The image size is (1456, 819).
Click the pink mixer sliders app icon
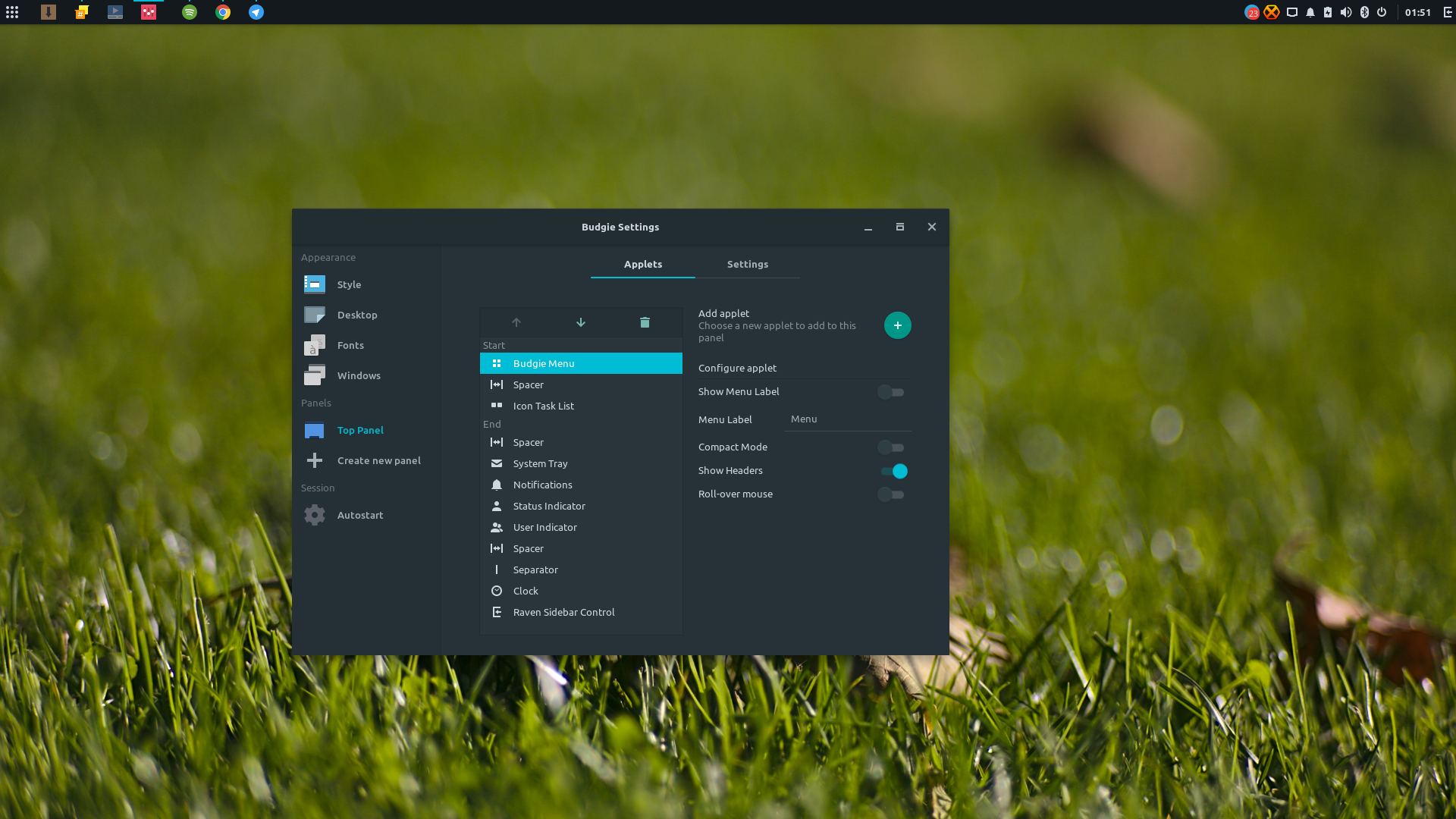(x=149, y=12)
